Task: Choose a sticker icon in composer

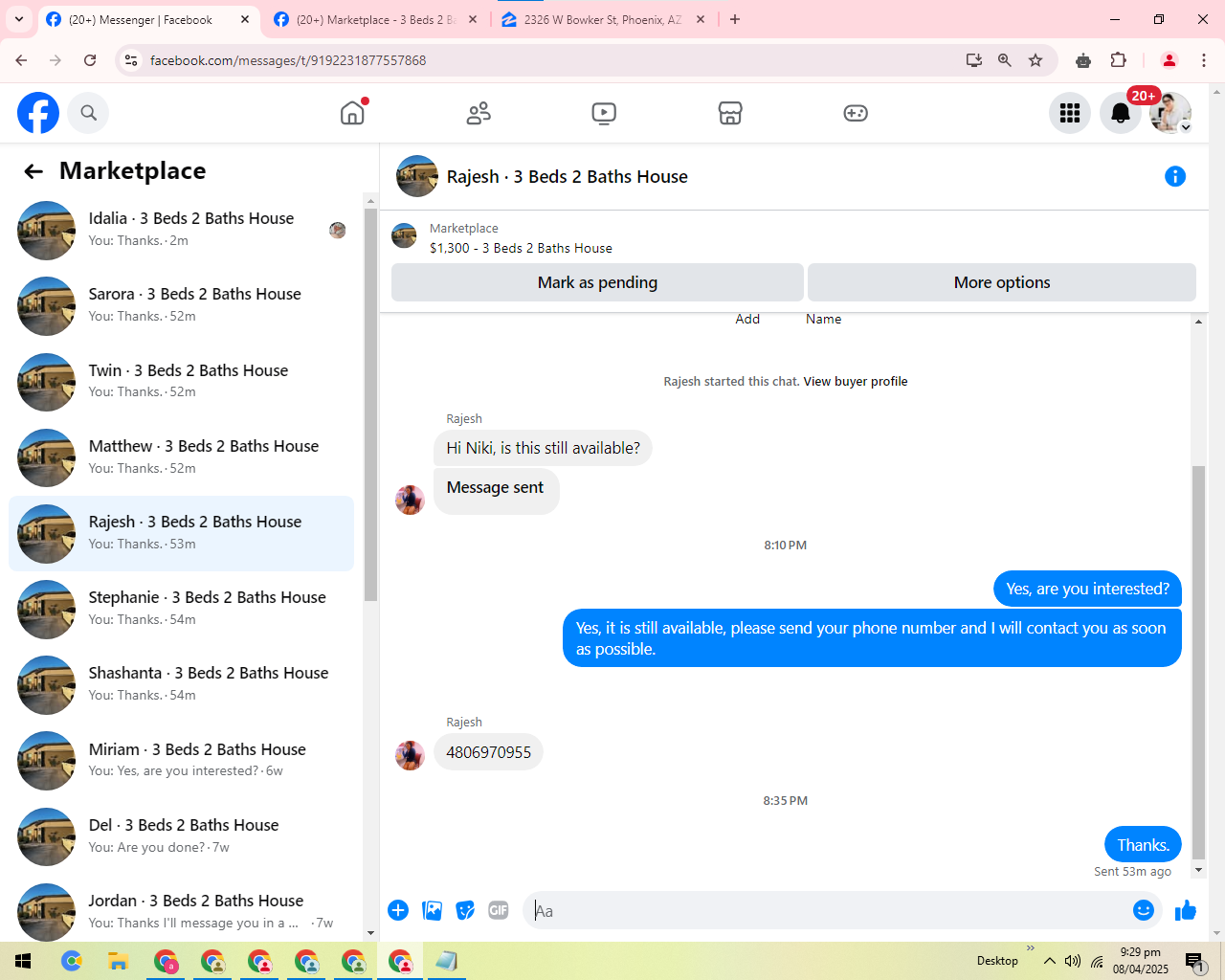Action: (x=465, y=910)
